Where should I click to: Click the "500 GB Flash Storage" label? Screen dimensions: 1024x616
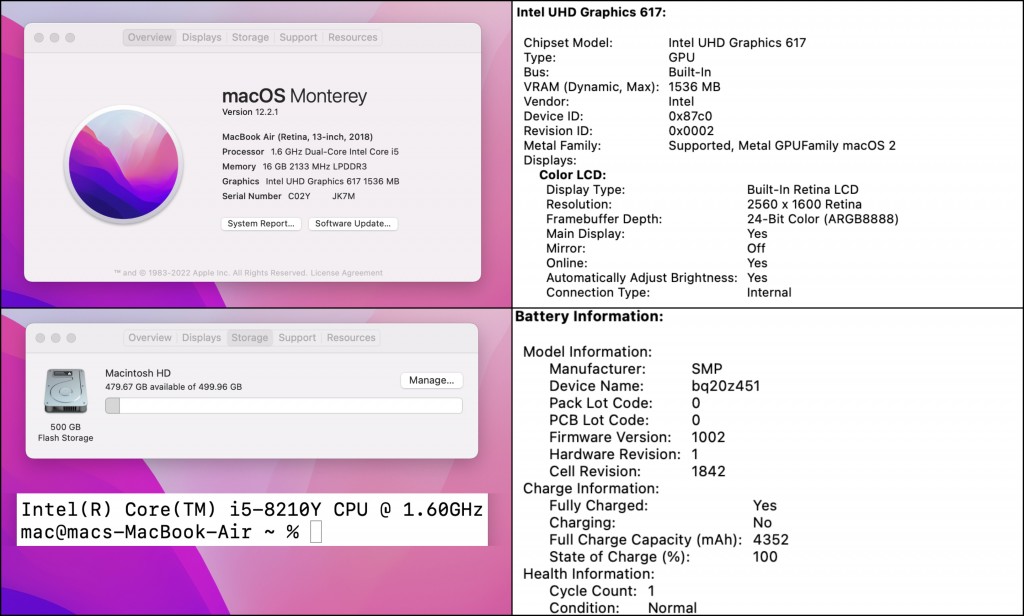click(x=65, y=432)
